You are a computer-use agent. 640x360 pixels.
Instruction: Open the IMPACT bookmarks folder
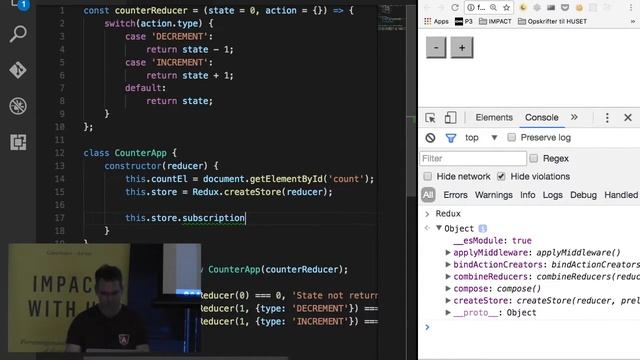tap(495, 21)
